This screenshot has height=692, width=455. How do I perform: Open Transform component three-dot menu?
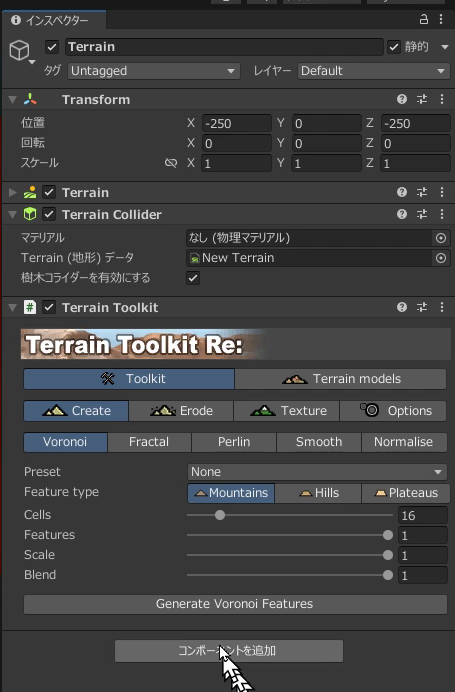[442, 99]
